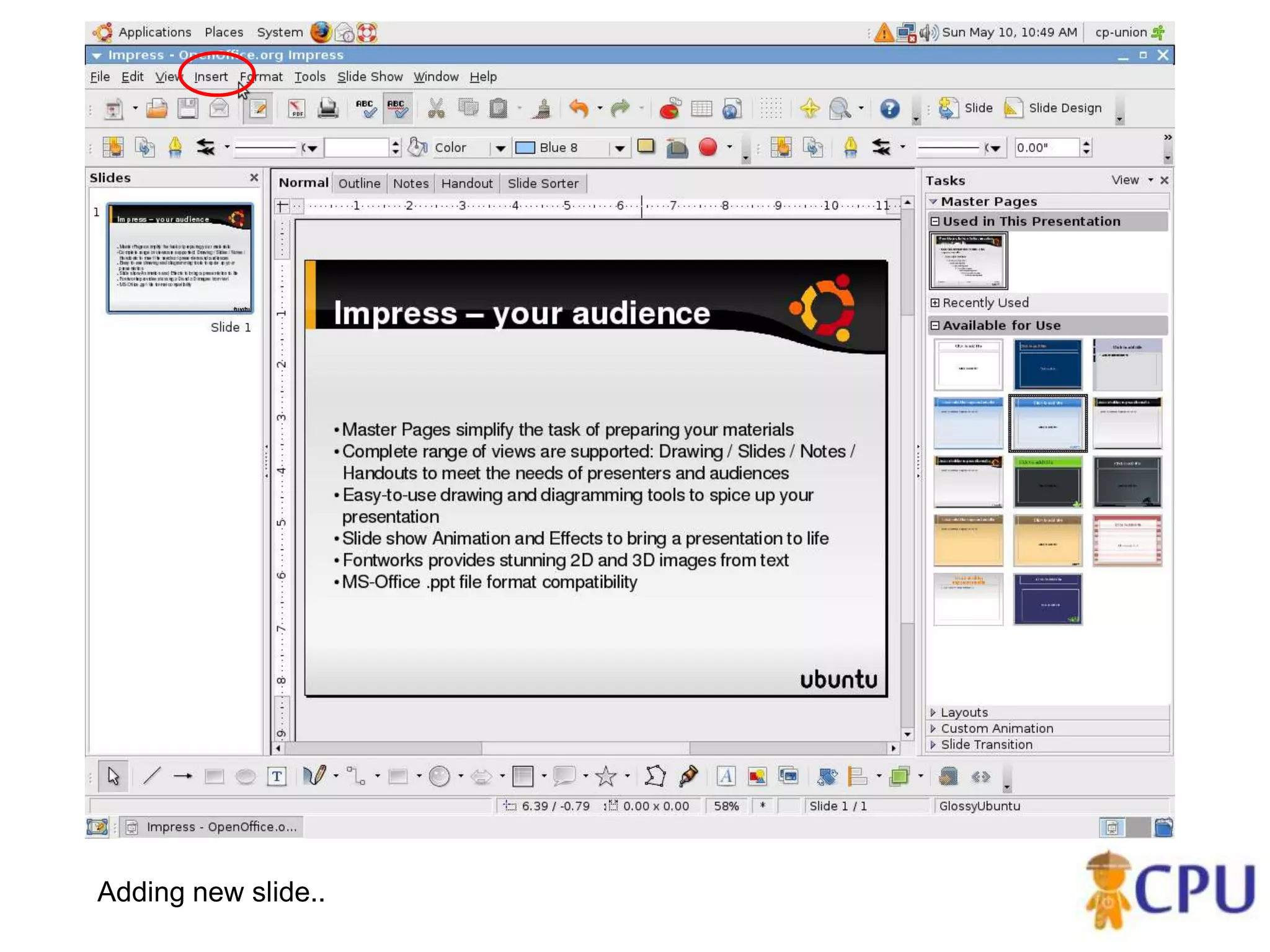This screenshot has height=952, width=1270.
Task: Select the dark blue master page thumbnail
Action: click(x=1047, y=364)
